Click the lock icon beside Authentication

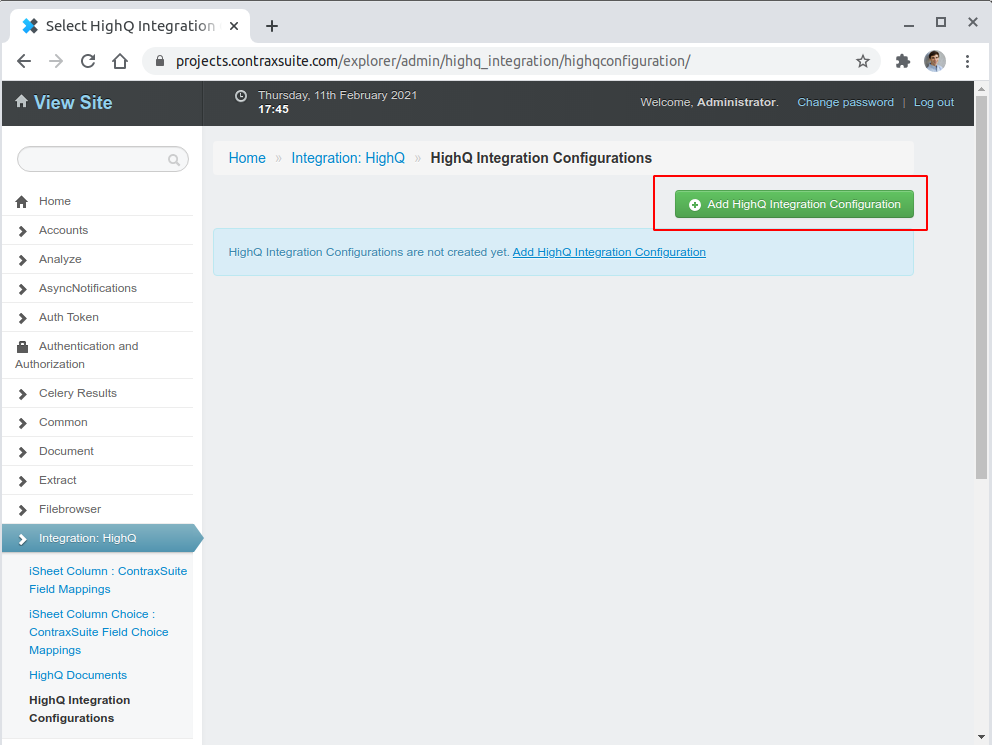tap(22, 347)
